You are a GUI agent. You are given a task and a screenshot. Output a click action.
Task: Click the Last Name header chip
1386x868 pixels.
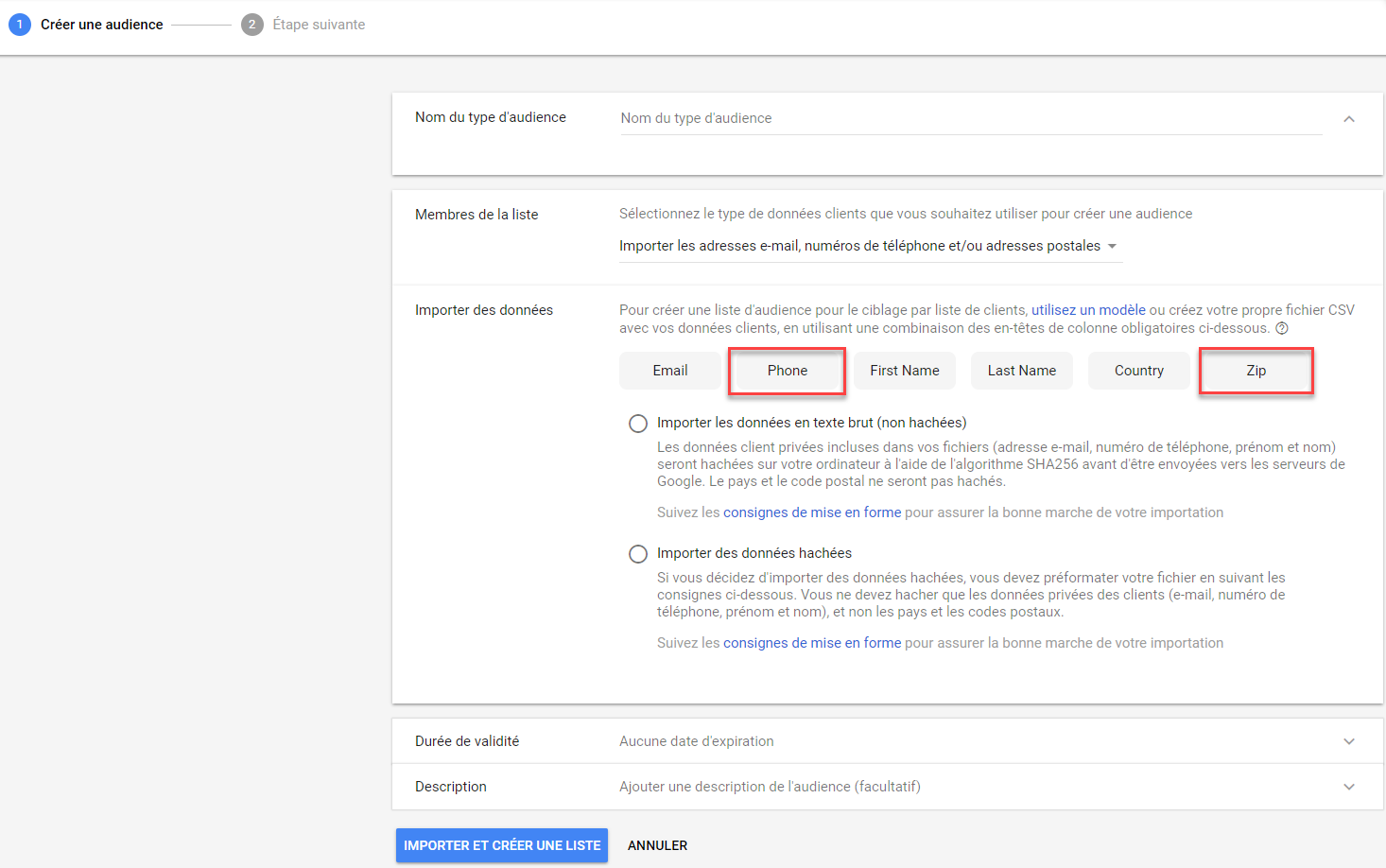click(1022, 371)
